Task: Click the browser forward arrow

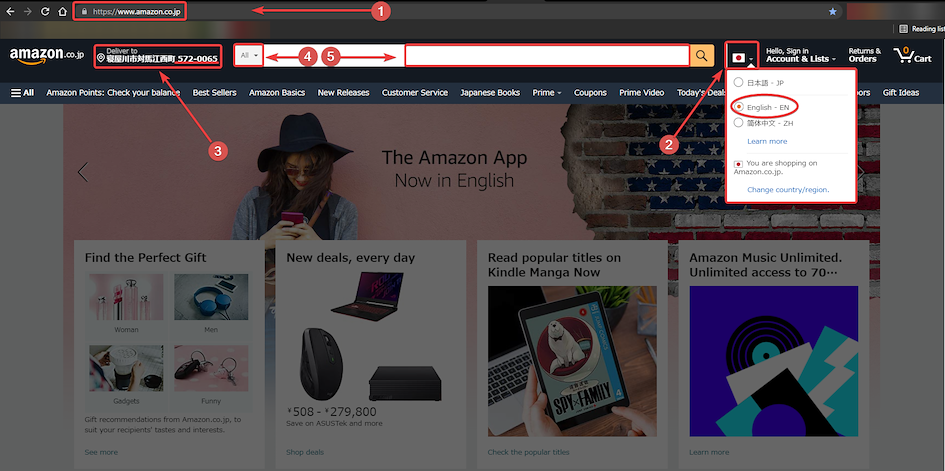Action: [27, 11]
